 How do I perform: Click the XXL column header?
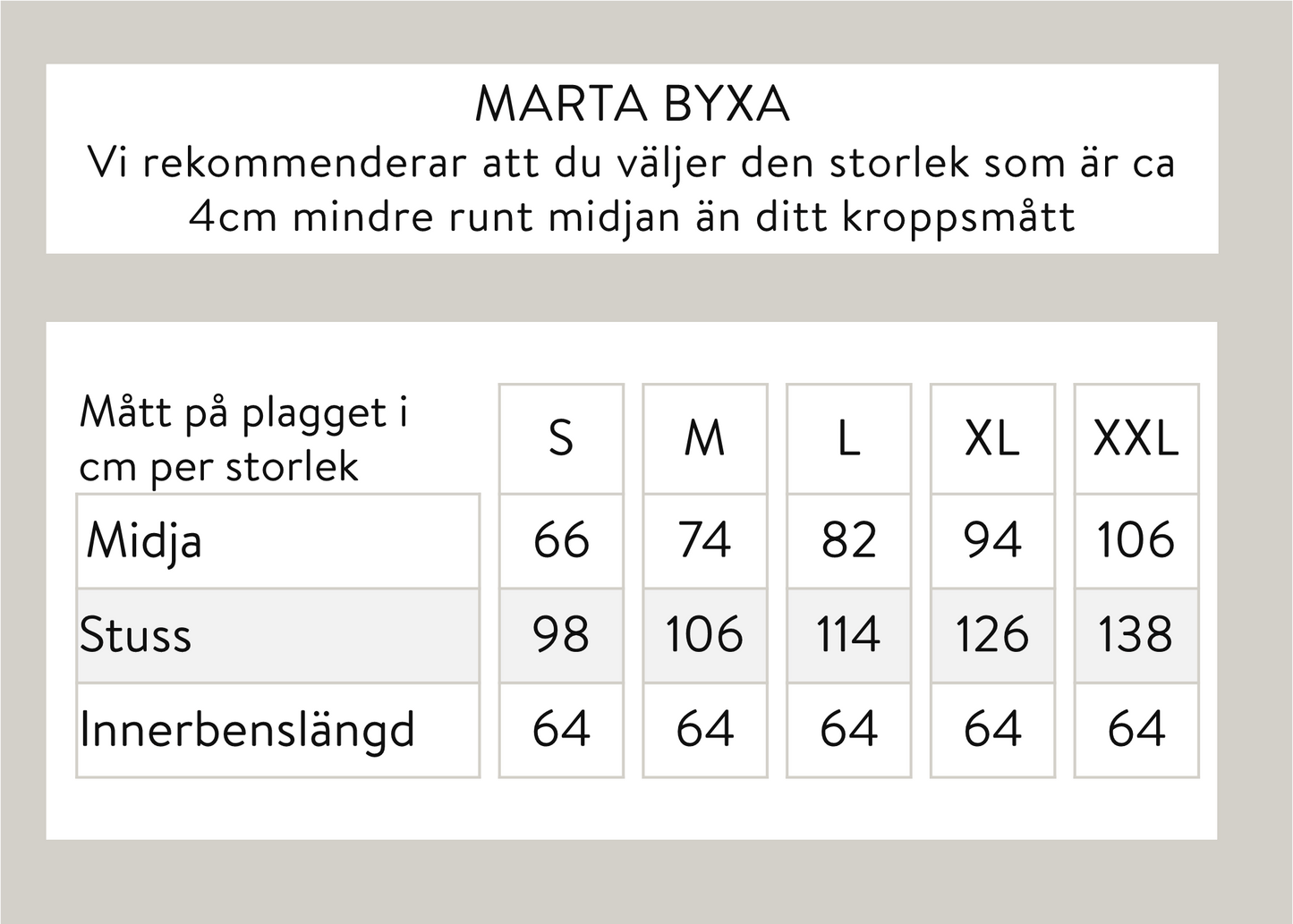(1136, 438)
